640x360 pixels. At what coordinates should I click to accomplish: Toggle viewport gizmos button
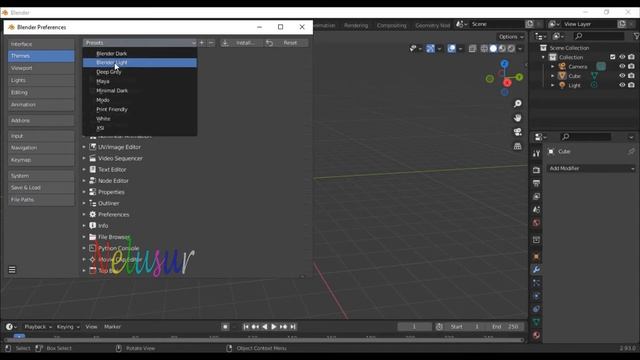point(430,49)
